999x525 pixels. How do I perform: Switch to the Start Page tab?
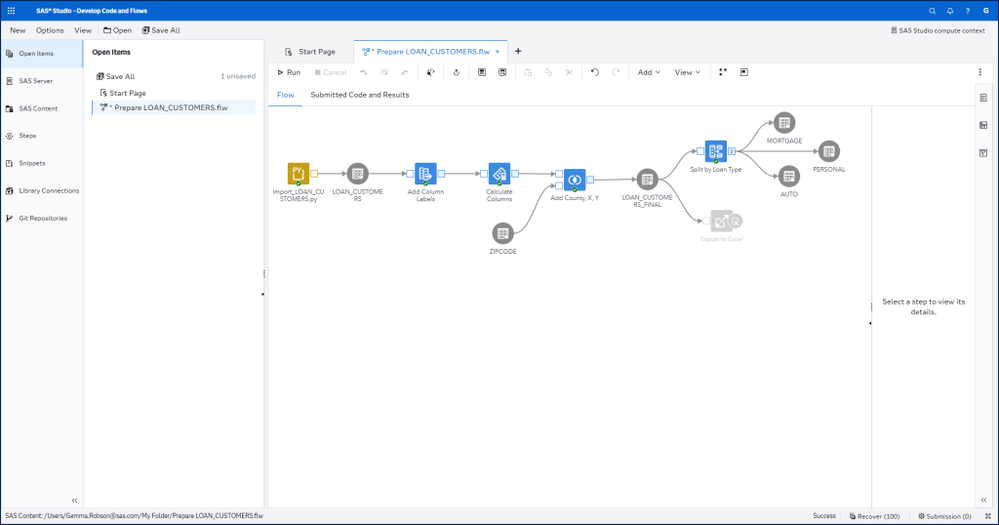pos(310,52)
